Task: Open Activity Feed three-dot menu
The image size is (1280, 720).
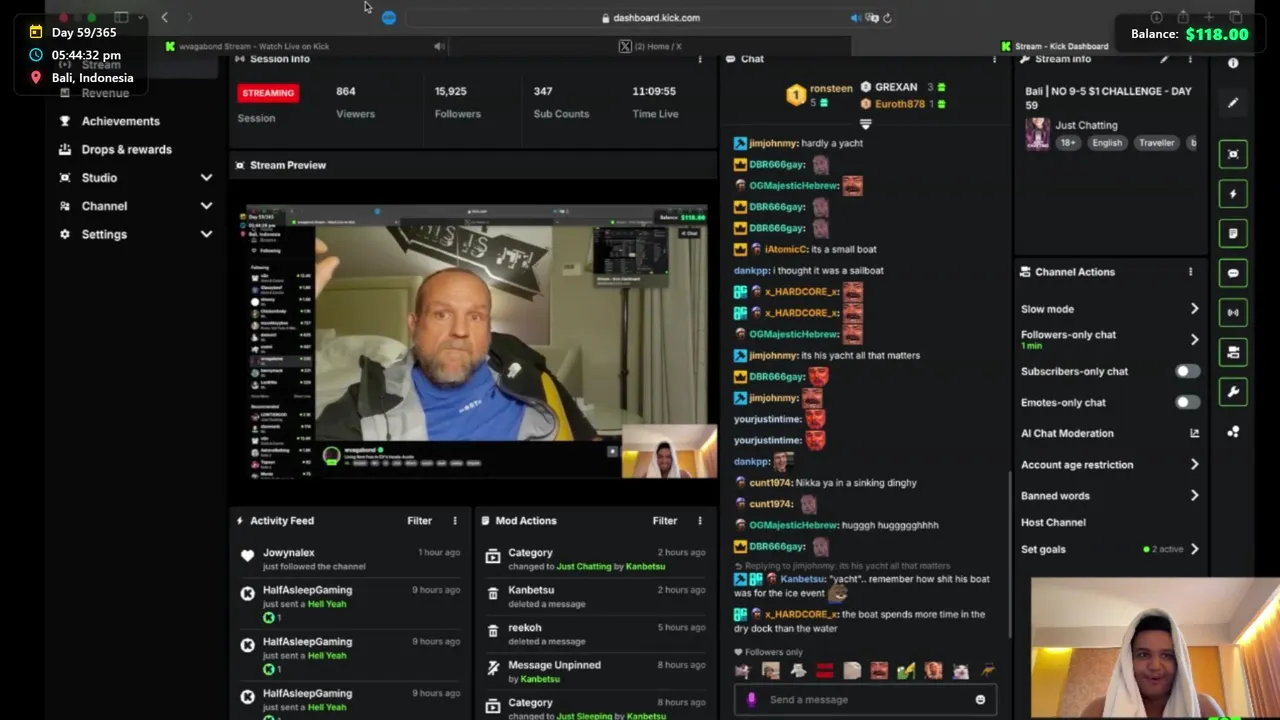Action: pyautogui.click(x=455, y=521)
